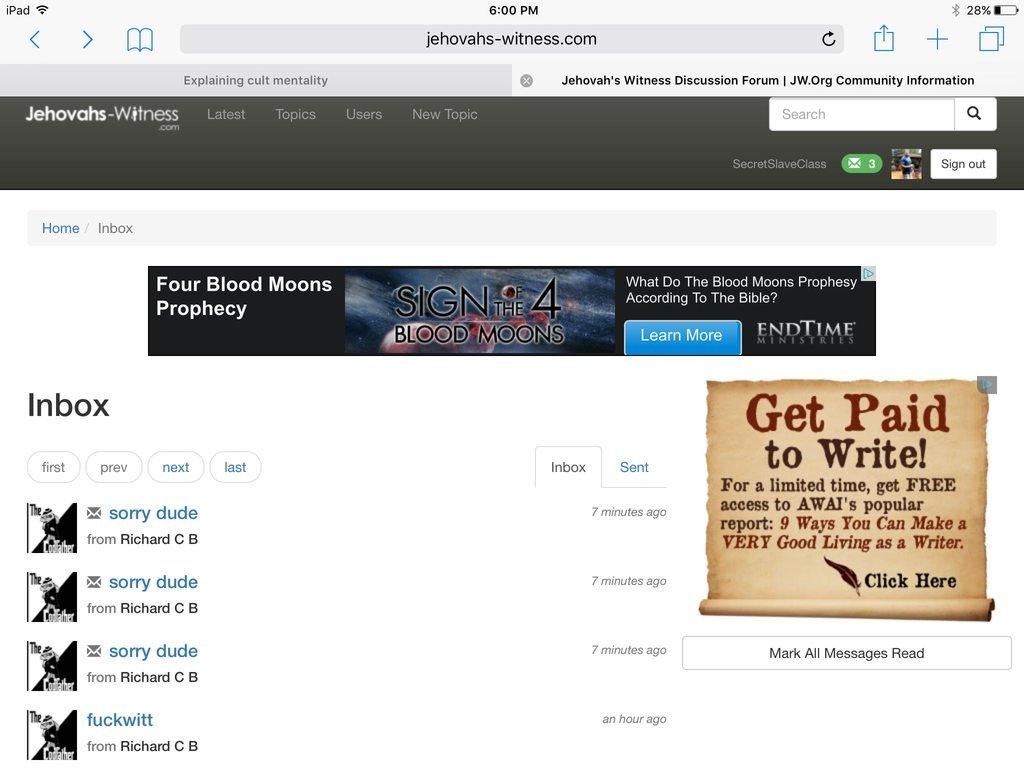This screenshot has width=1024, height=768.
Task: Open Topics in the site navigation
Action: (295, 114)
